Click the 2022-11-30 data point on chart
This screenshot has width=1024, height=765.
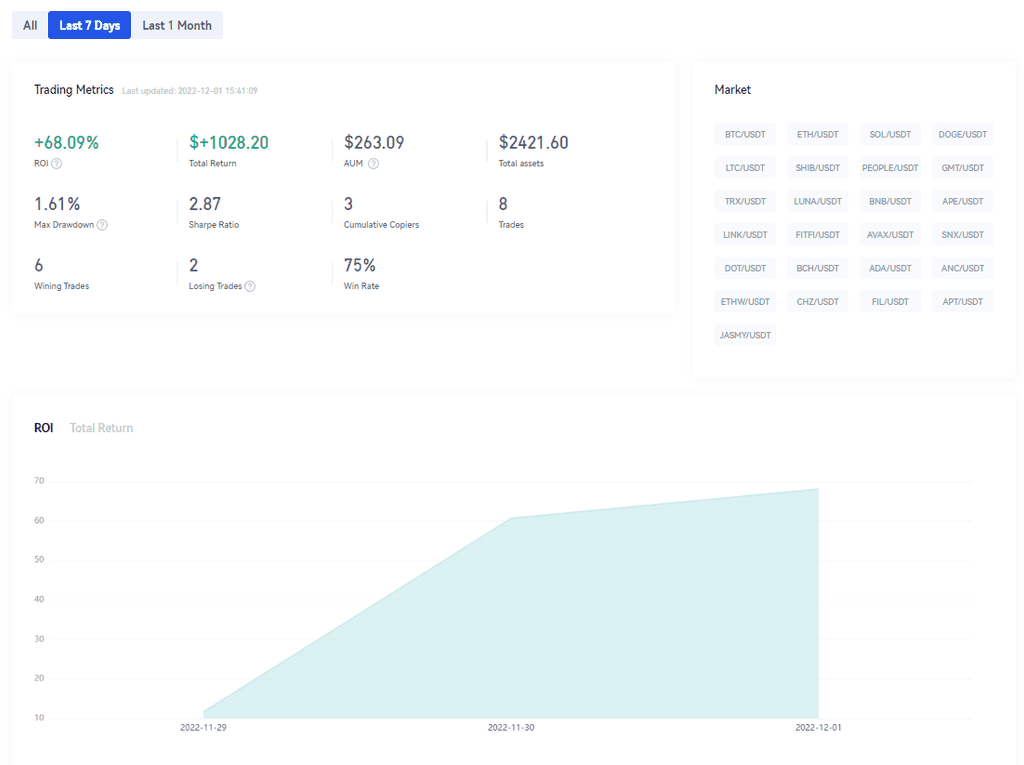coord(511,518)
